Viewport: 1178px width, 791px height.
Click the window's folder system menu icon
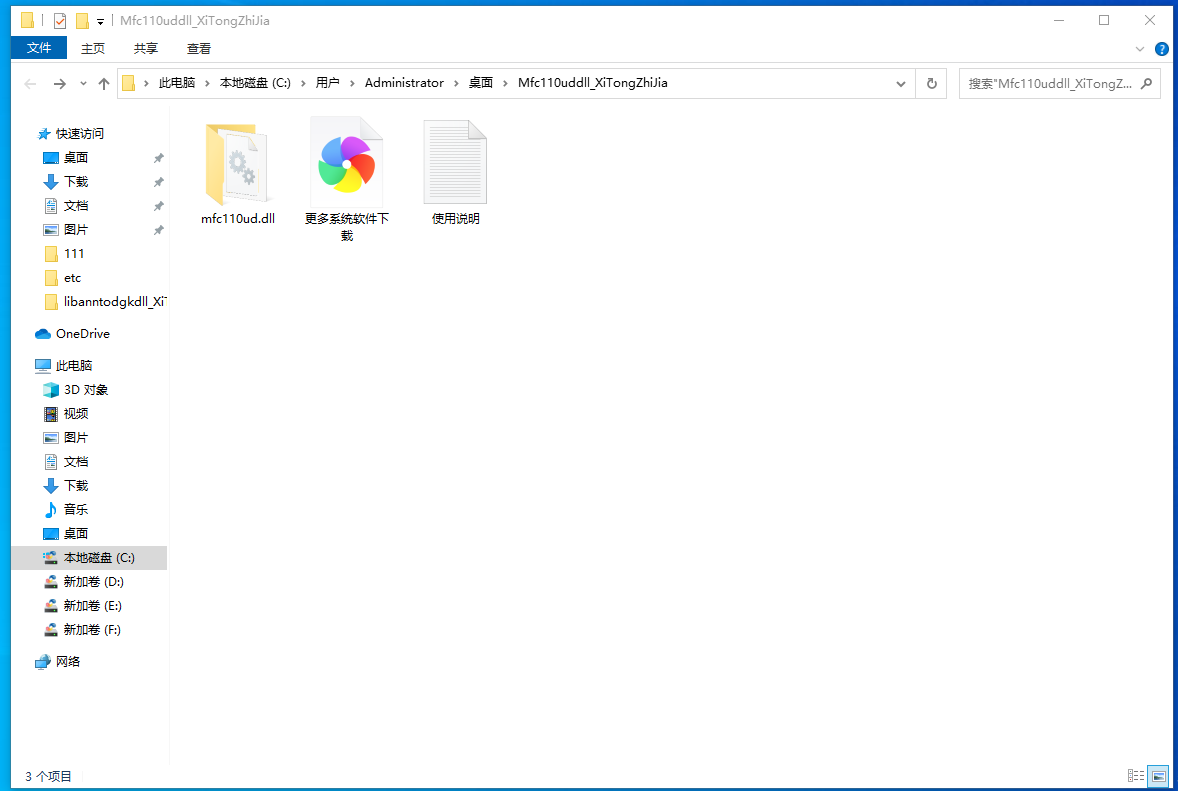pos(28,20)
